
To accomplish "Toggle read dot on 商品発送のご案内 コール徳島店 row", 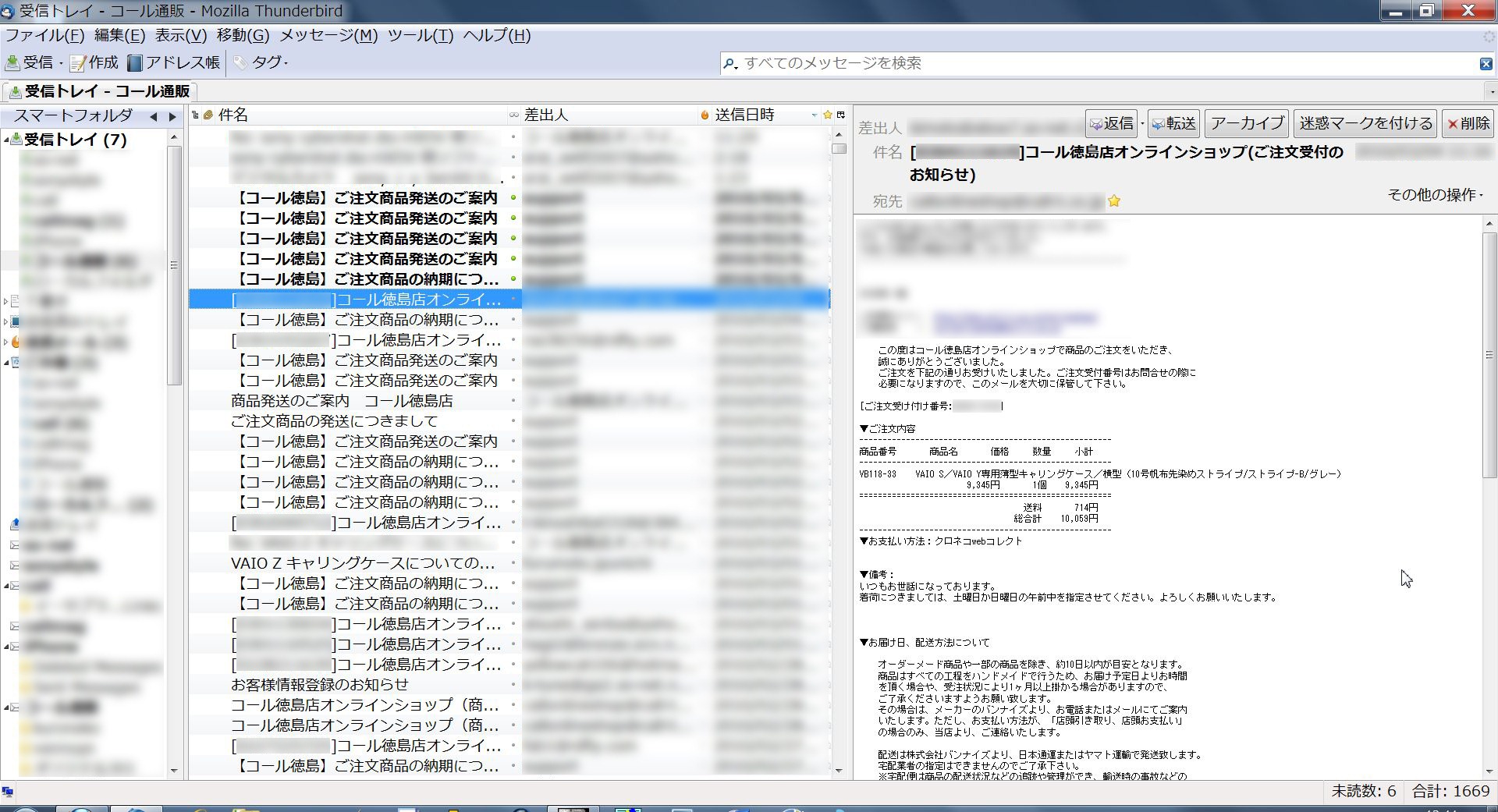I will 513,400.
